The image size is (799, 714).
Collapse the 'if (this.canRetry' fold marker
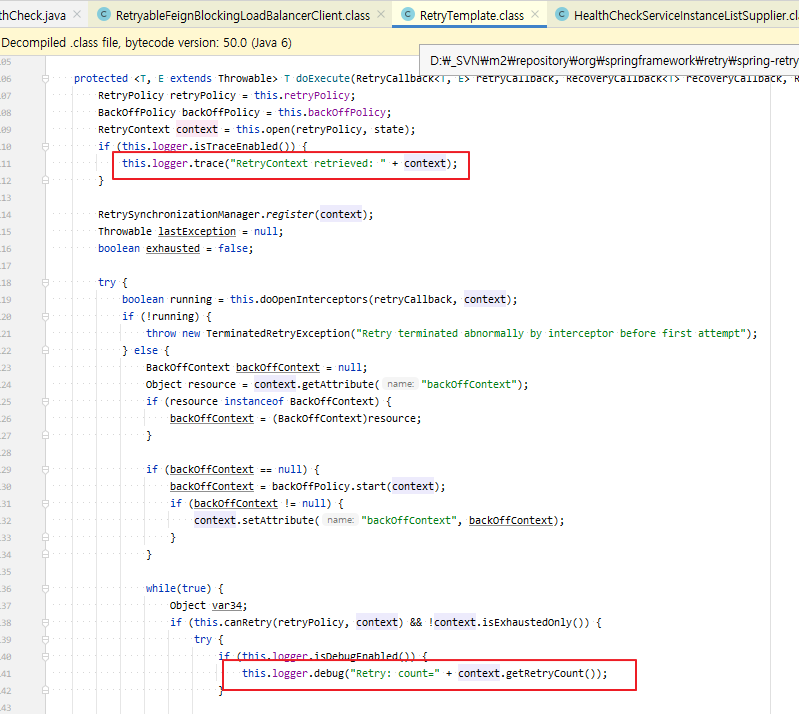[x=45, y=622]
